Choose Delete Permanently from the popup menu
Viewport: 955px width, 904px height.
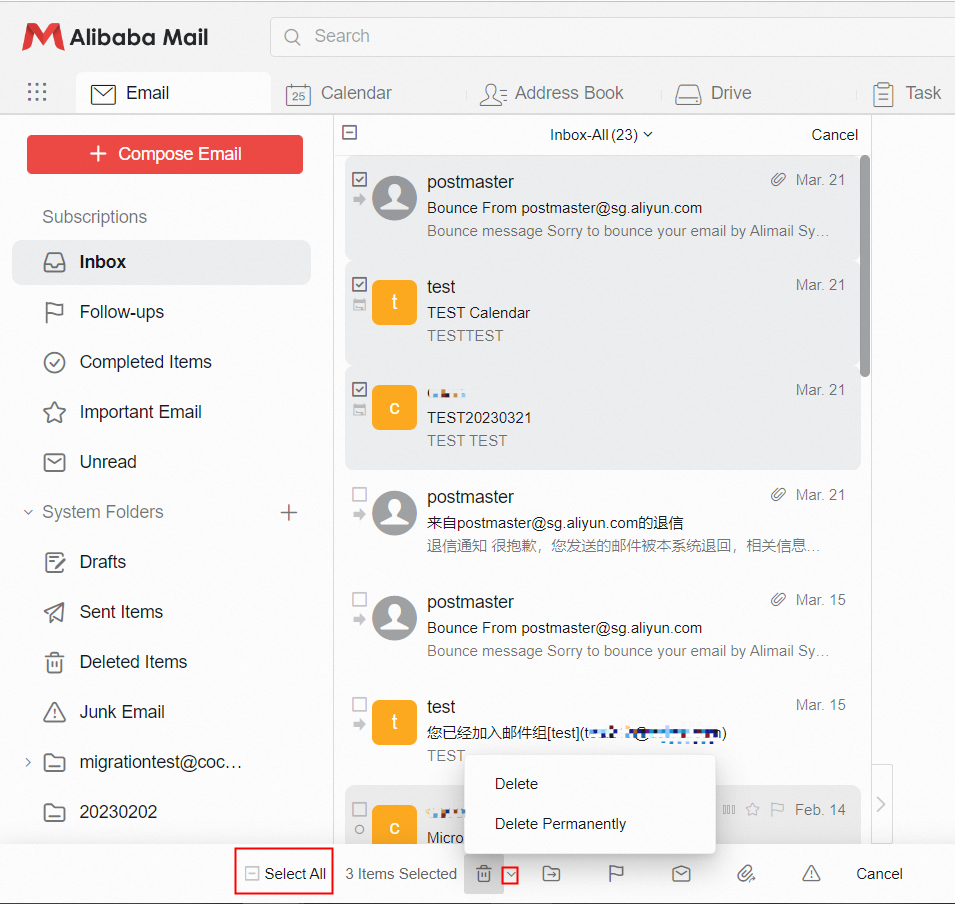[560, 824]
